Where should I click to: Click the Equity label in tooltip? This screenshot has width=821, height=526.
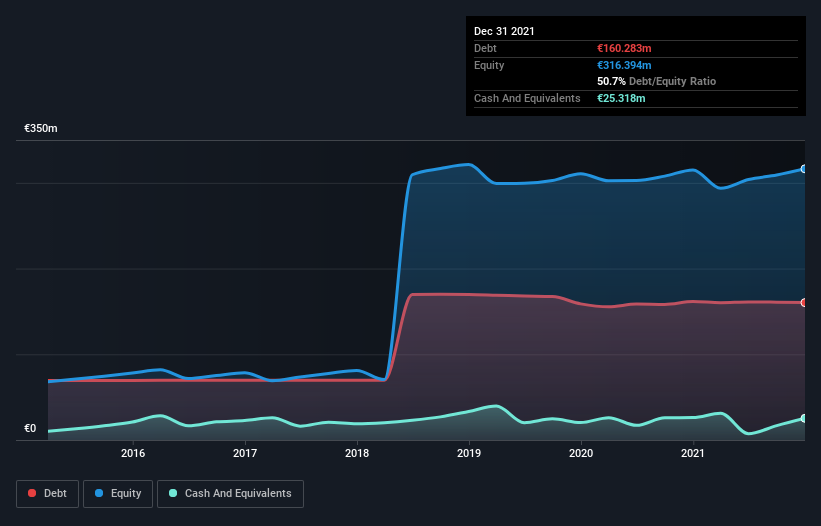489,65
